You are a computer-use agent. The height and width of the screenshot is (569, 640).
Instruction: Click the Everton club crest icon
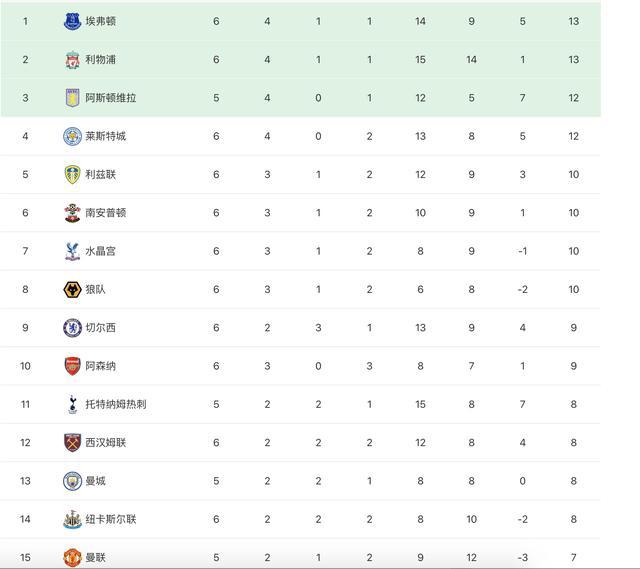tap(73, 21)
